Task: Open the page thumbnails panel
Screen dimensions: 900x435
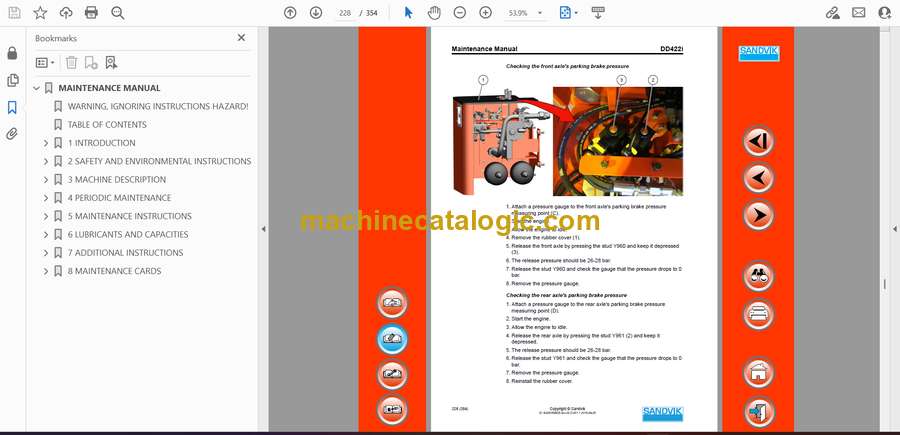Action: (x=12, y=80)
